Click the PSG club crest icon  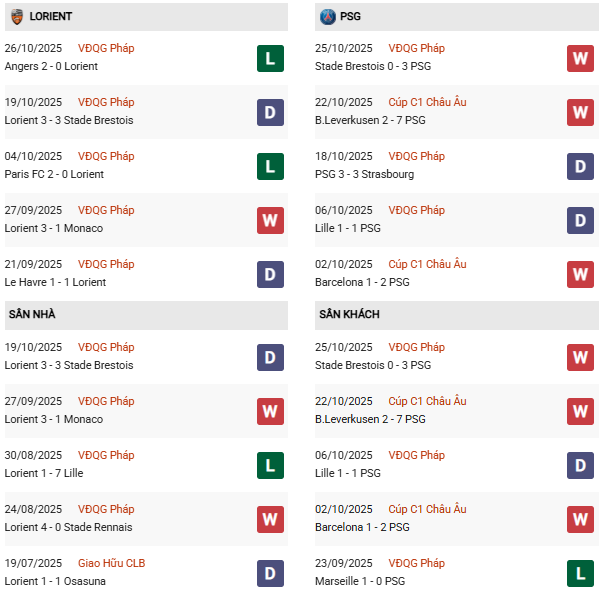click(327, 17)
